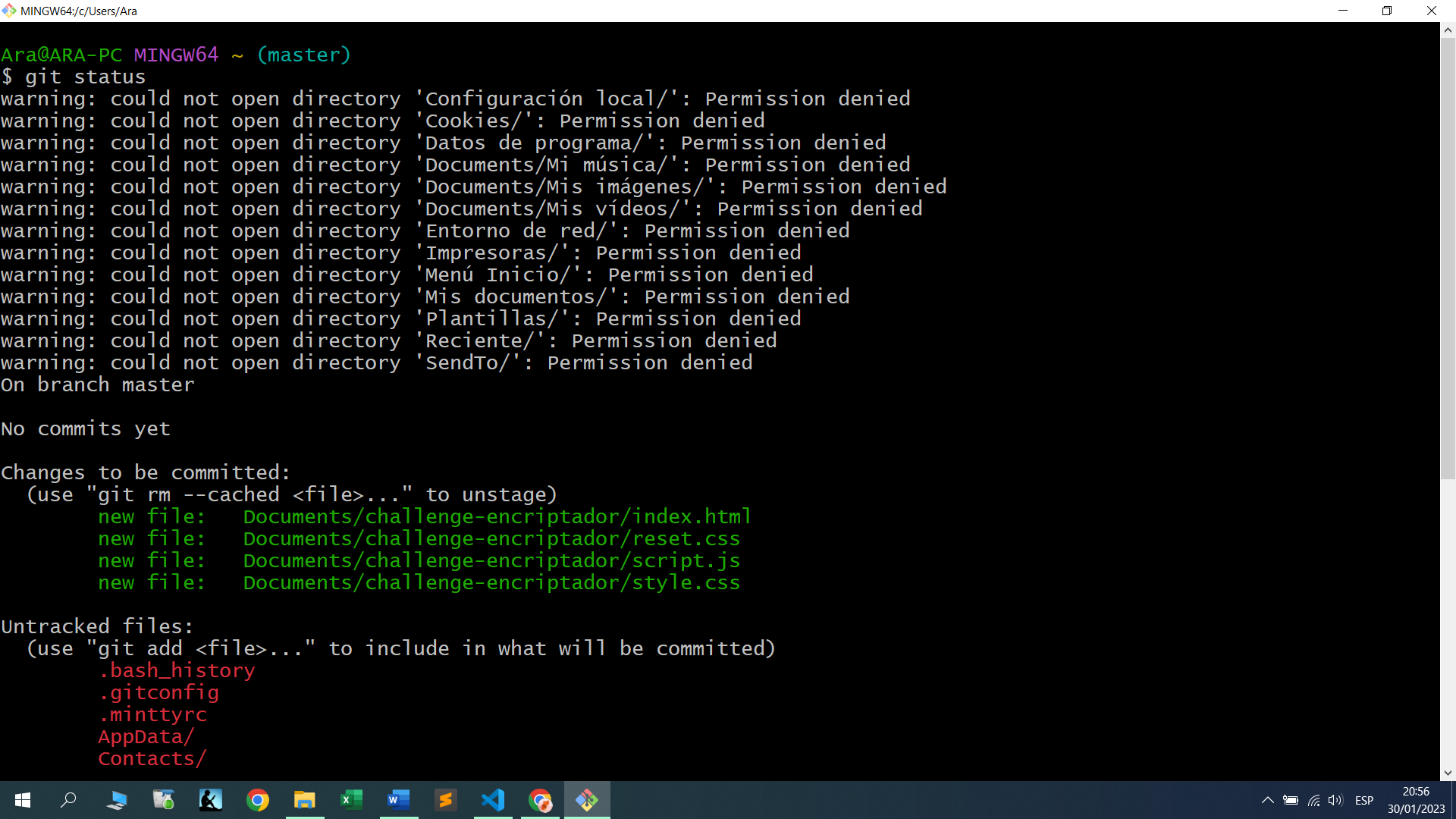Switch to Word in the taskbar

(x=399, y=800)
